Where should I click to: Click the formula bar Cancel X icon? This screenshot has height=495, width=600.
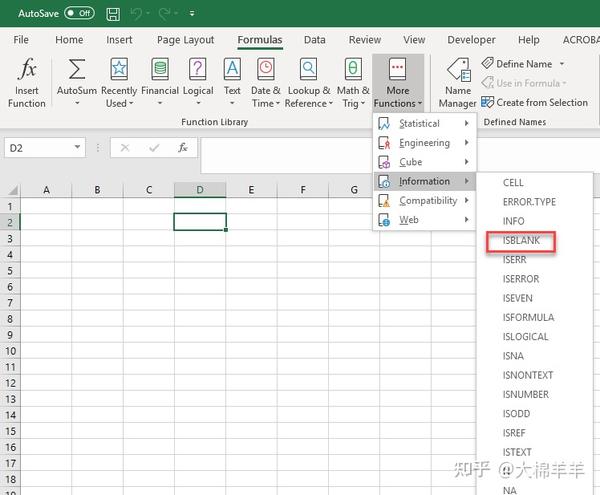tap(125, 148)
